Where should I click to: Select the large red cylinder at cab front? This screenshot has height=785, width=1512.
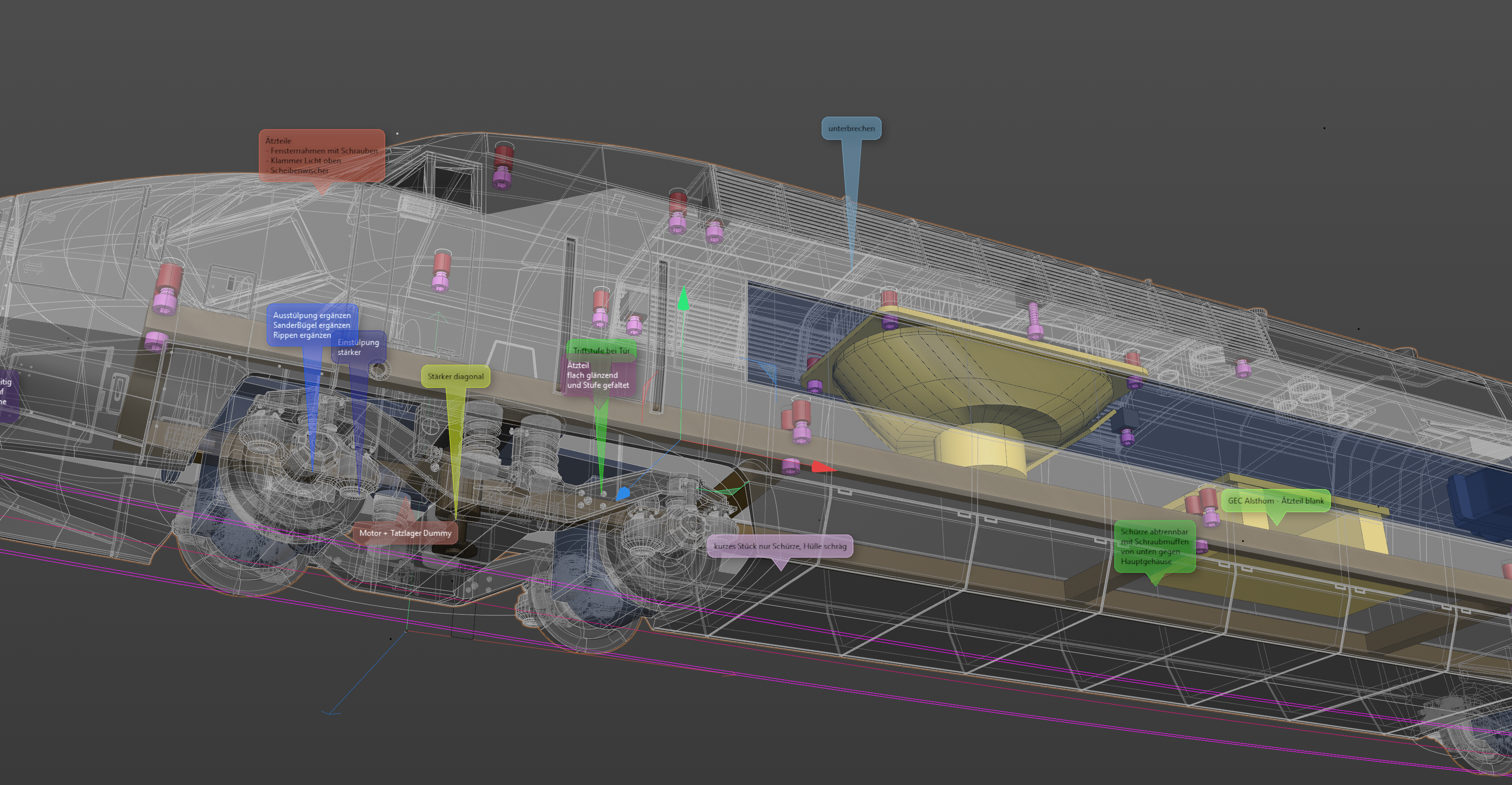click(x=170, y=276)
